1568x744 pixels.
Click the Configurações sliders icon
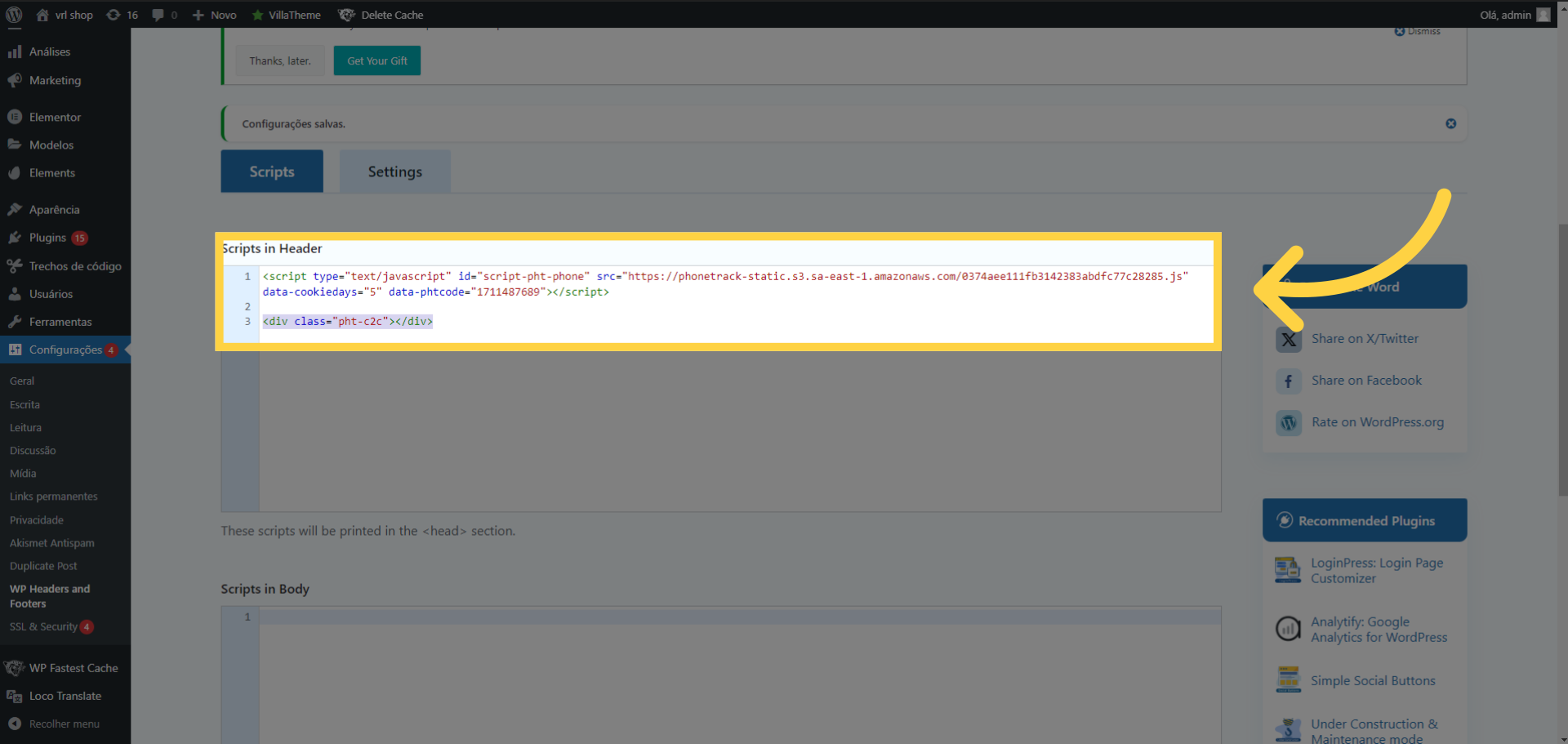(x=15, y=350)
